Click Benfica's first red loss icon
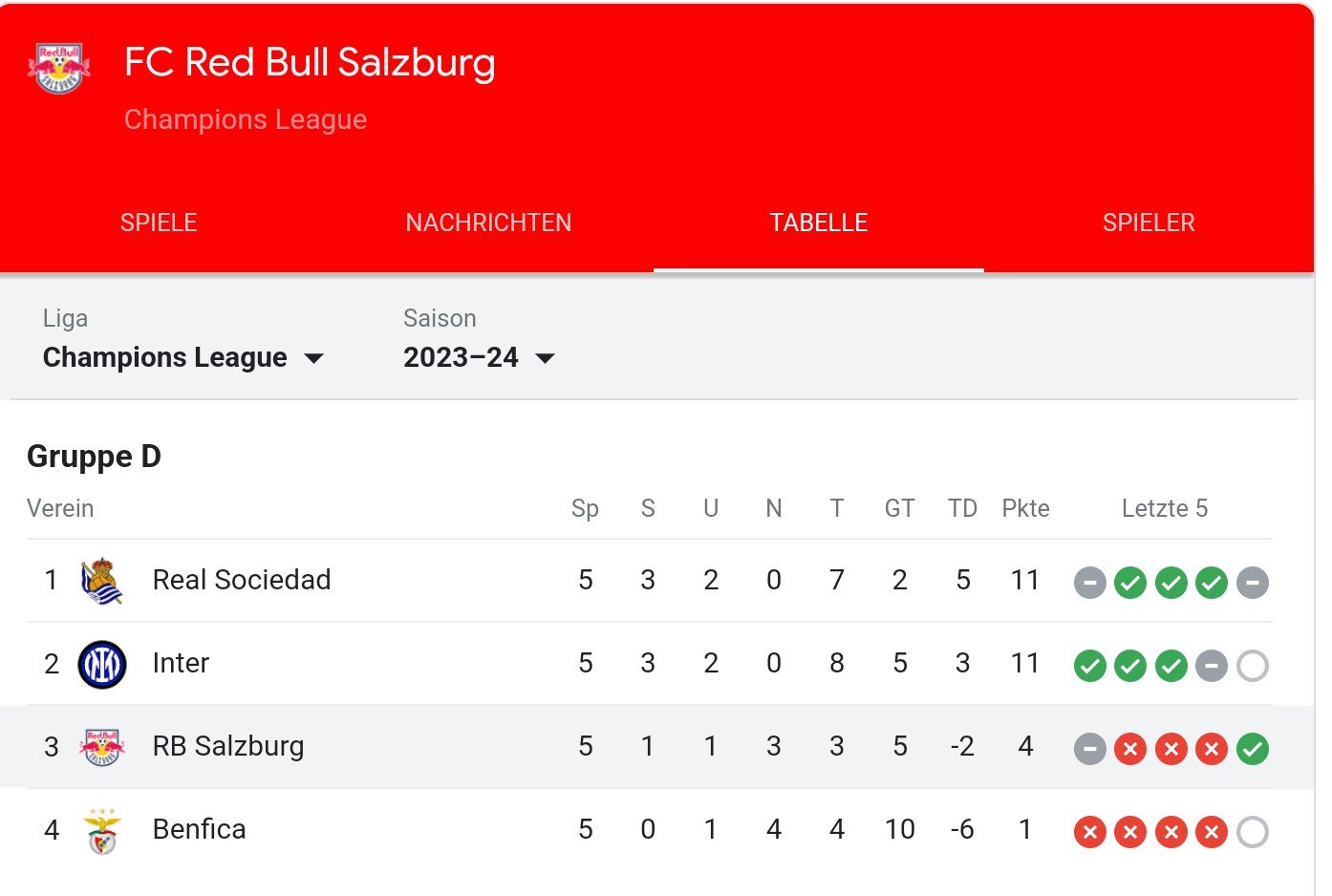This screenshot has height=896, width=1332. pyautogui.click(x=1089, y=832)
